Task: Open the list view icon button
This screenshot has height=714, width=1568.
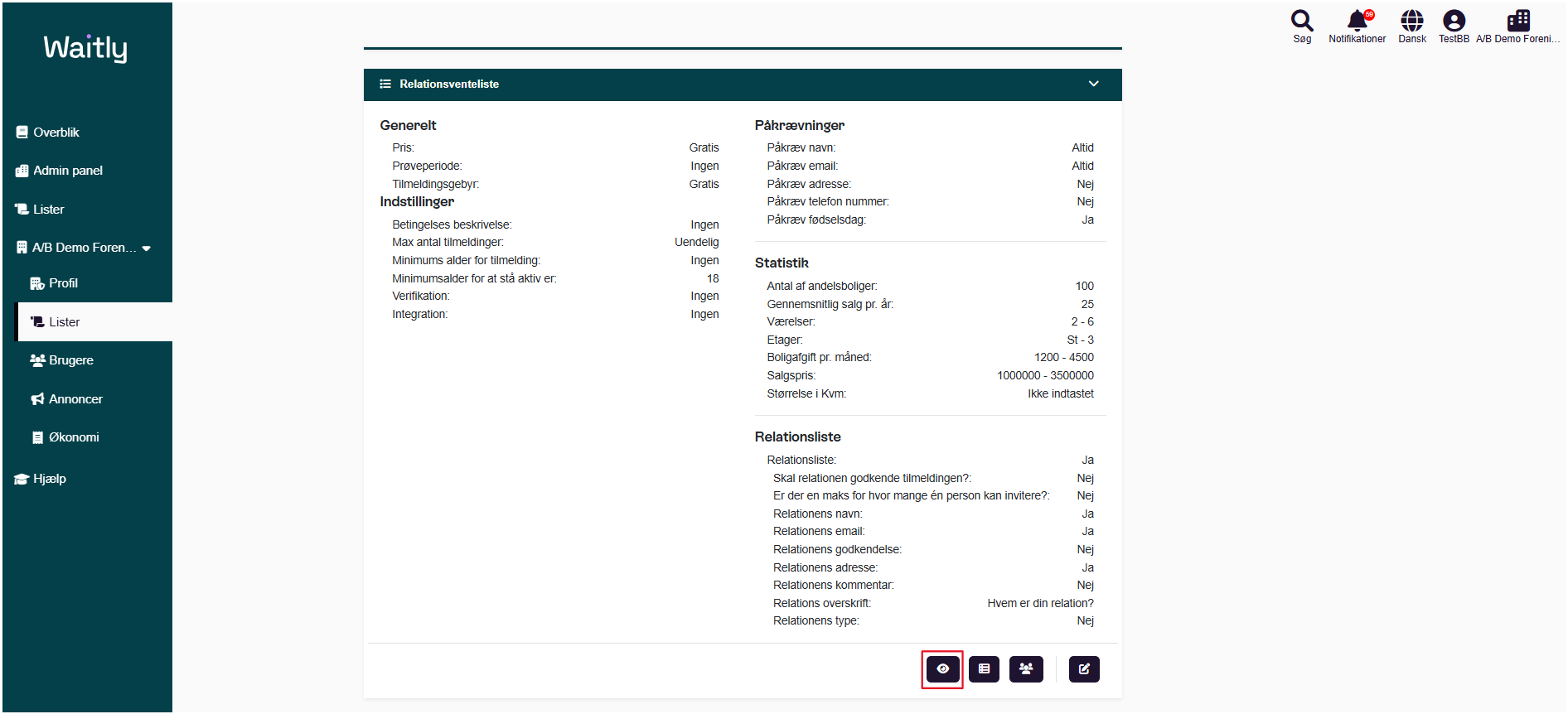Action: pyautogui.click(x=984, y=669)
